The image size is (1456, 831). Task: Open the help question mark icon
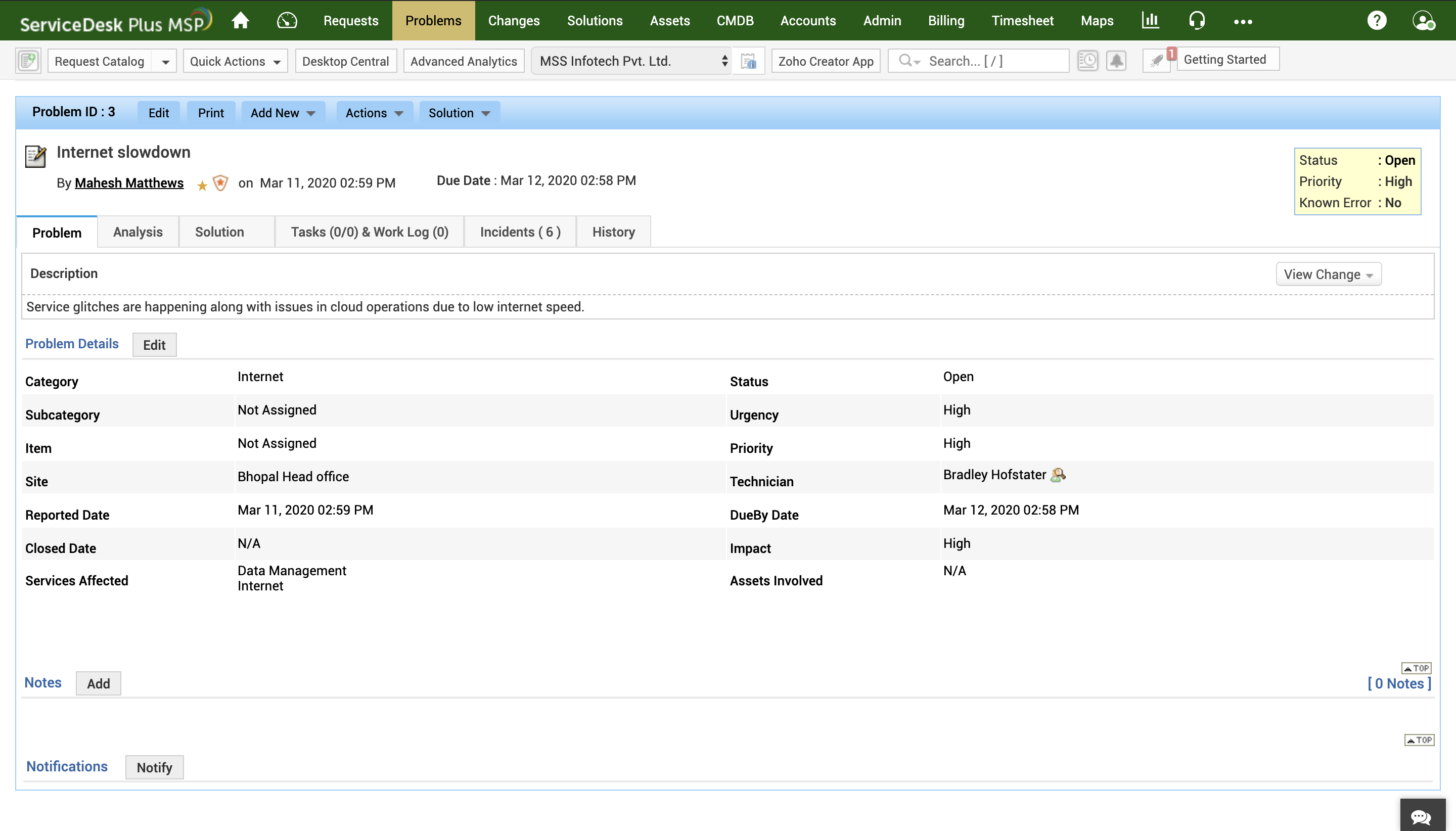pos(1376,21)
